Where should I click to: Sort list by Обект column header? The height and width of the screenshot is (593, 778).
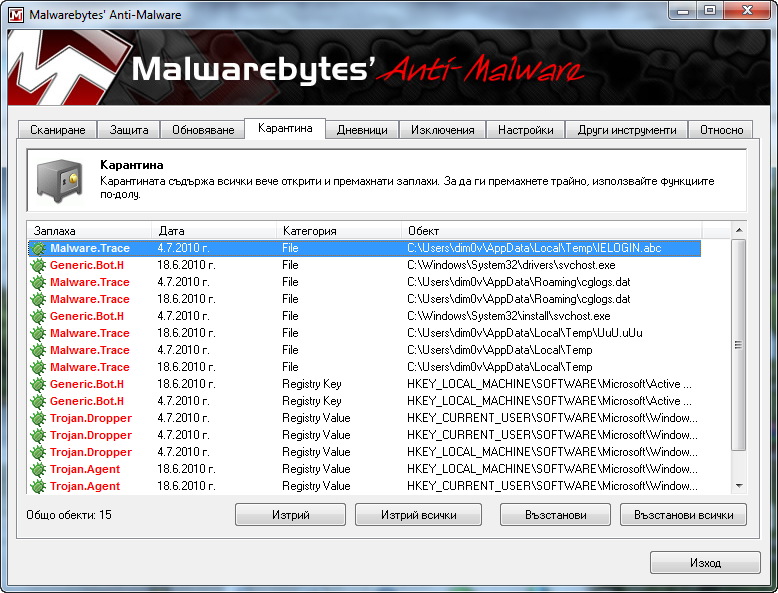[x=551, y=231]
